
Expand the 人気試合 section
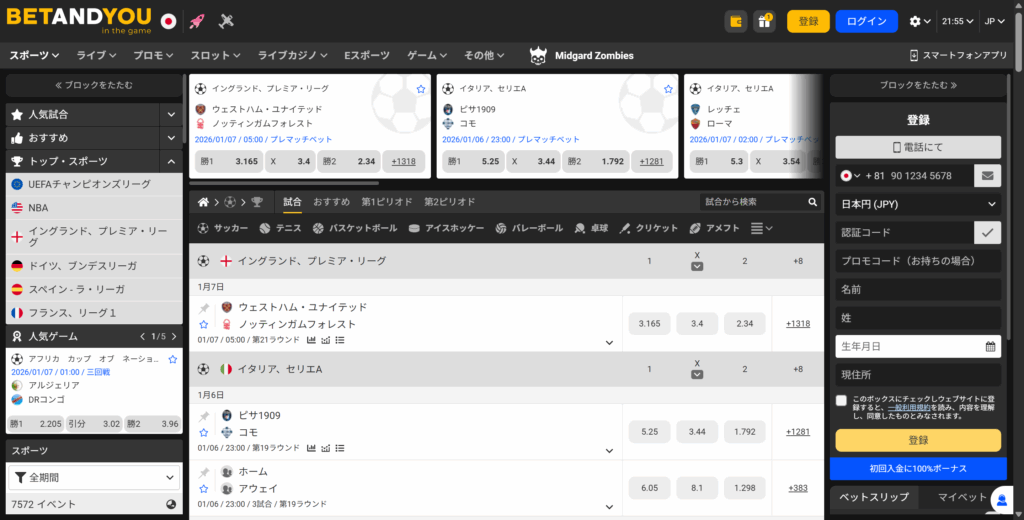coord(171,114)
